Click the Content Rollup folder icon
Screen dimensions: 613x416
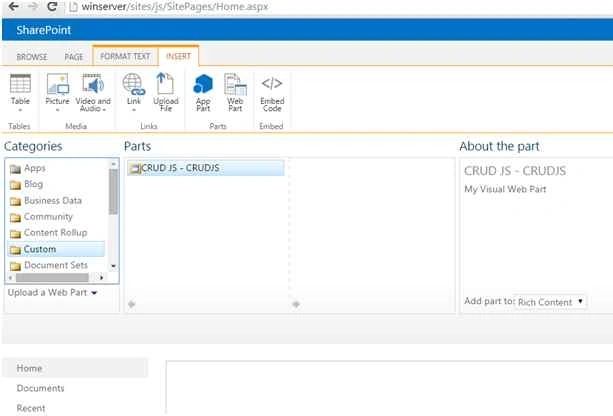pyautogui.click(x=15, y=234)
